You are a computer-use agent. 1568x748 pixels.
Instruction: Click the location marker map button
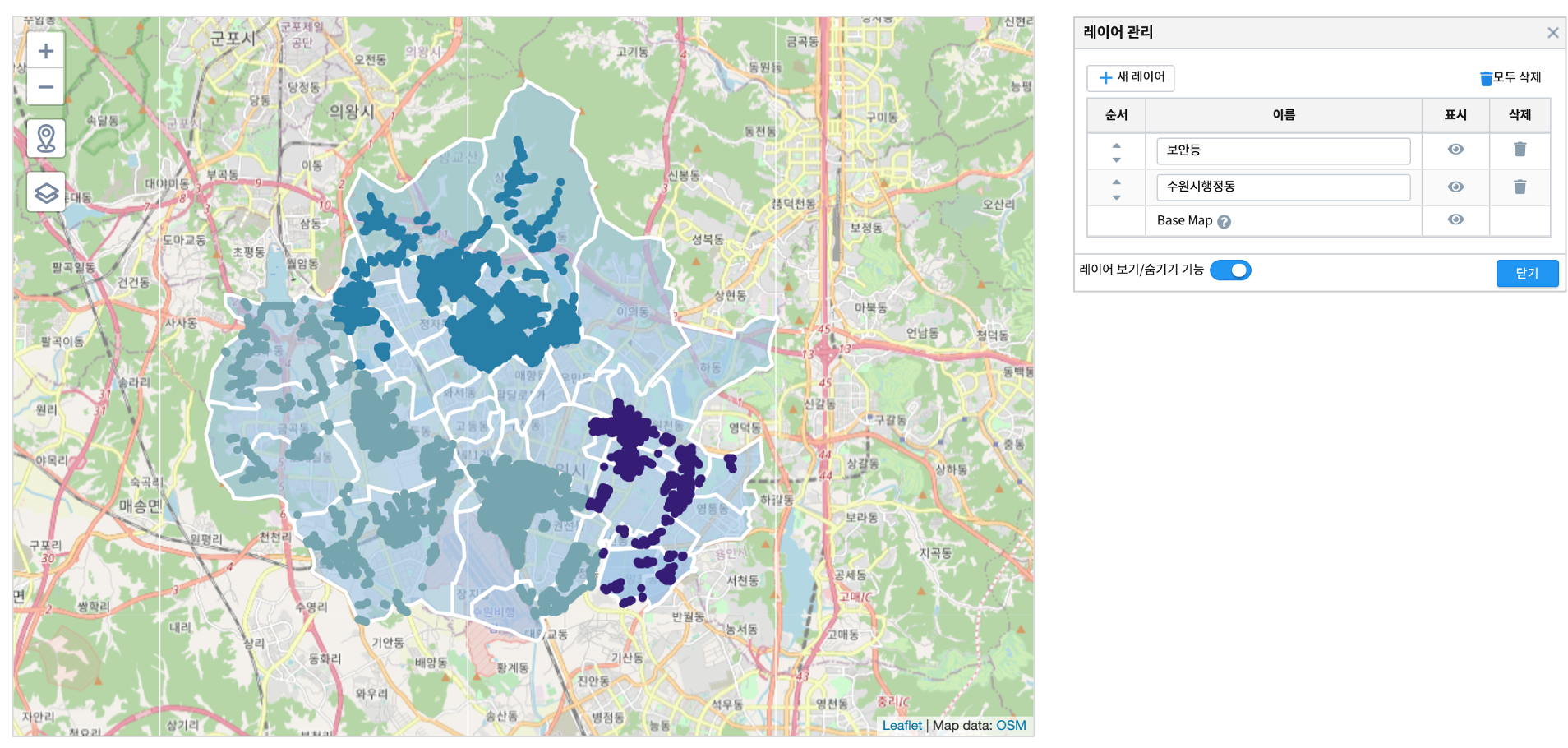[x=46, y=138]
